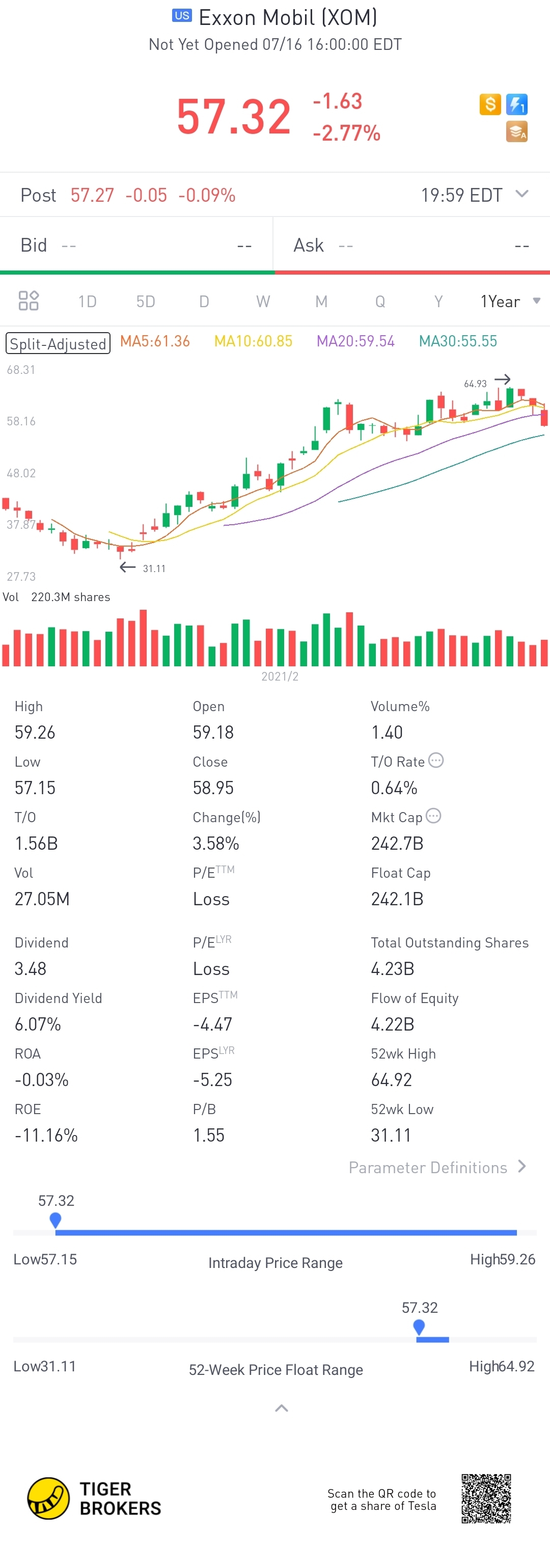Tap the Tiger Brokers logo
This screenshot has height=1568, width=550.
click(95, 1499)
